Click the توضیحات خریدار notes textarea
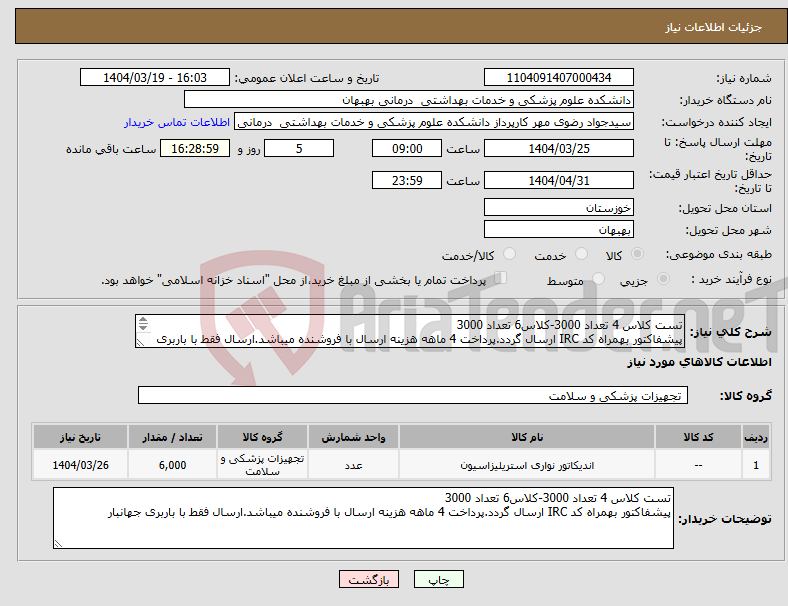 point(363,518)
